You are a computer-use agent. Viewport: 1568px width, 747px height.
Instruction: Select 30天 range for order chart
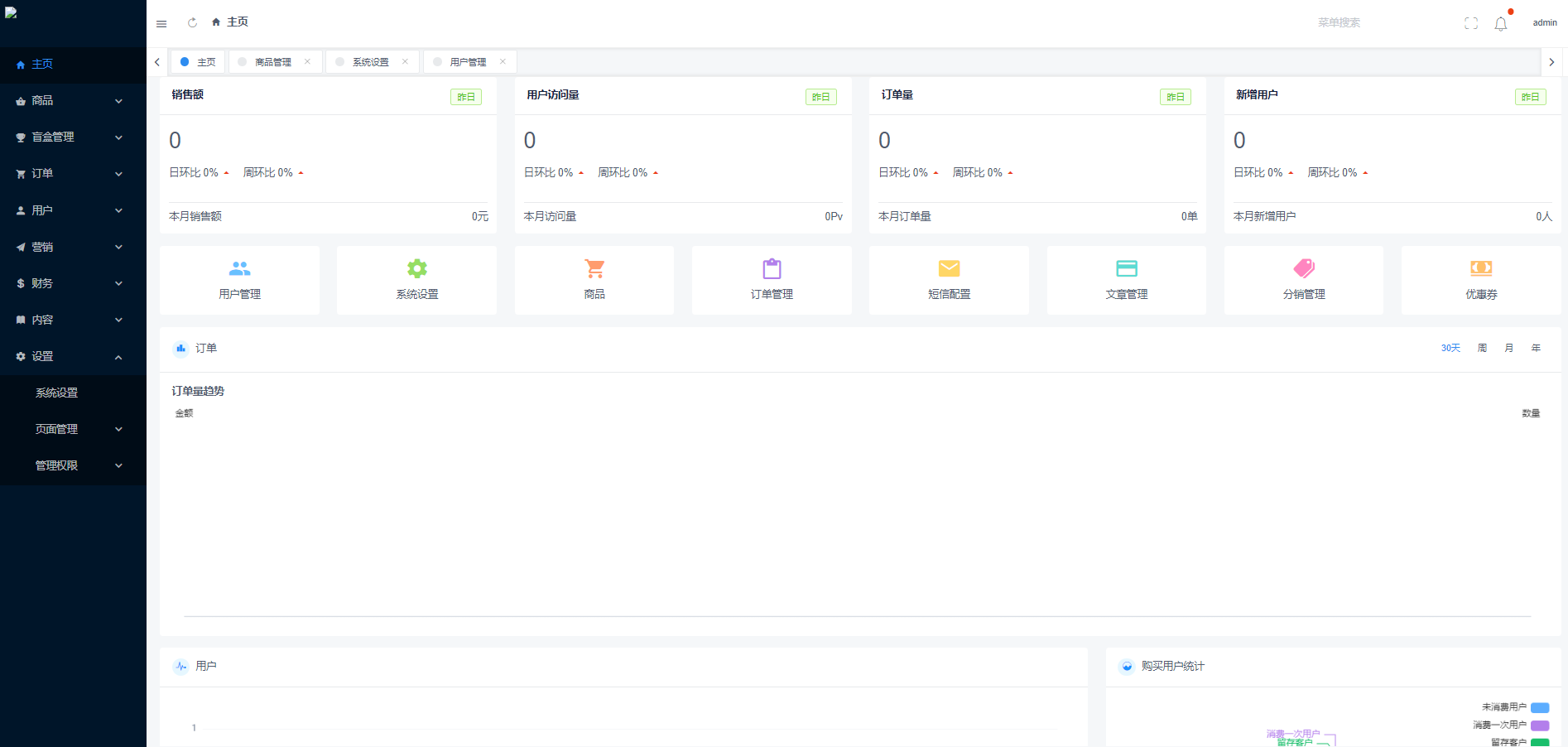(1450, 348)
